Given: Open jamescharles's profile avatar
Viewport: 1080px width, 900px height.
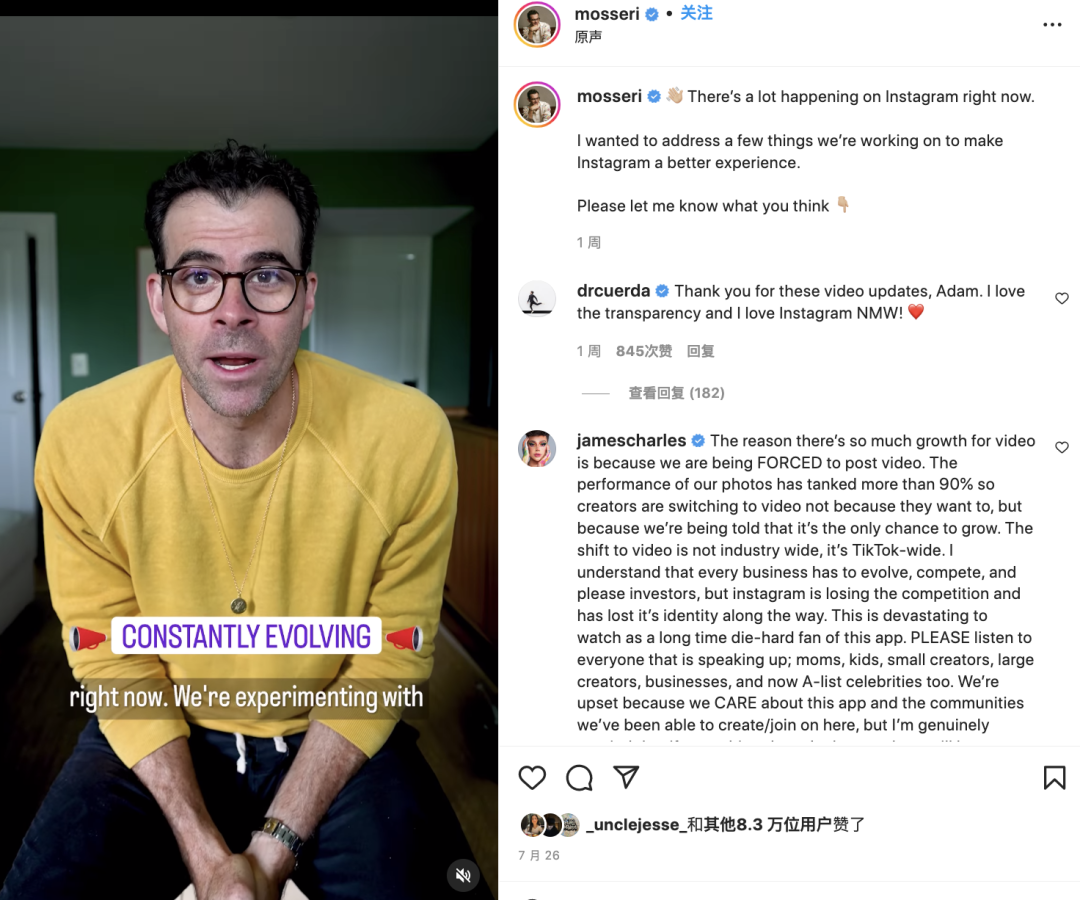Looking at the screenshot, I should (x=537, y=449).
